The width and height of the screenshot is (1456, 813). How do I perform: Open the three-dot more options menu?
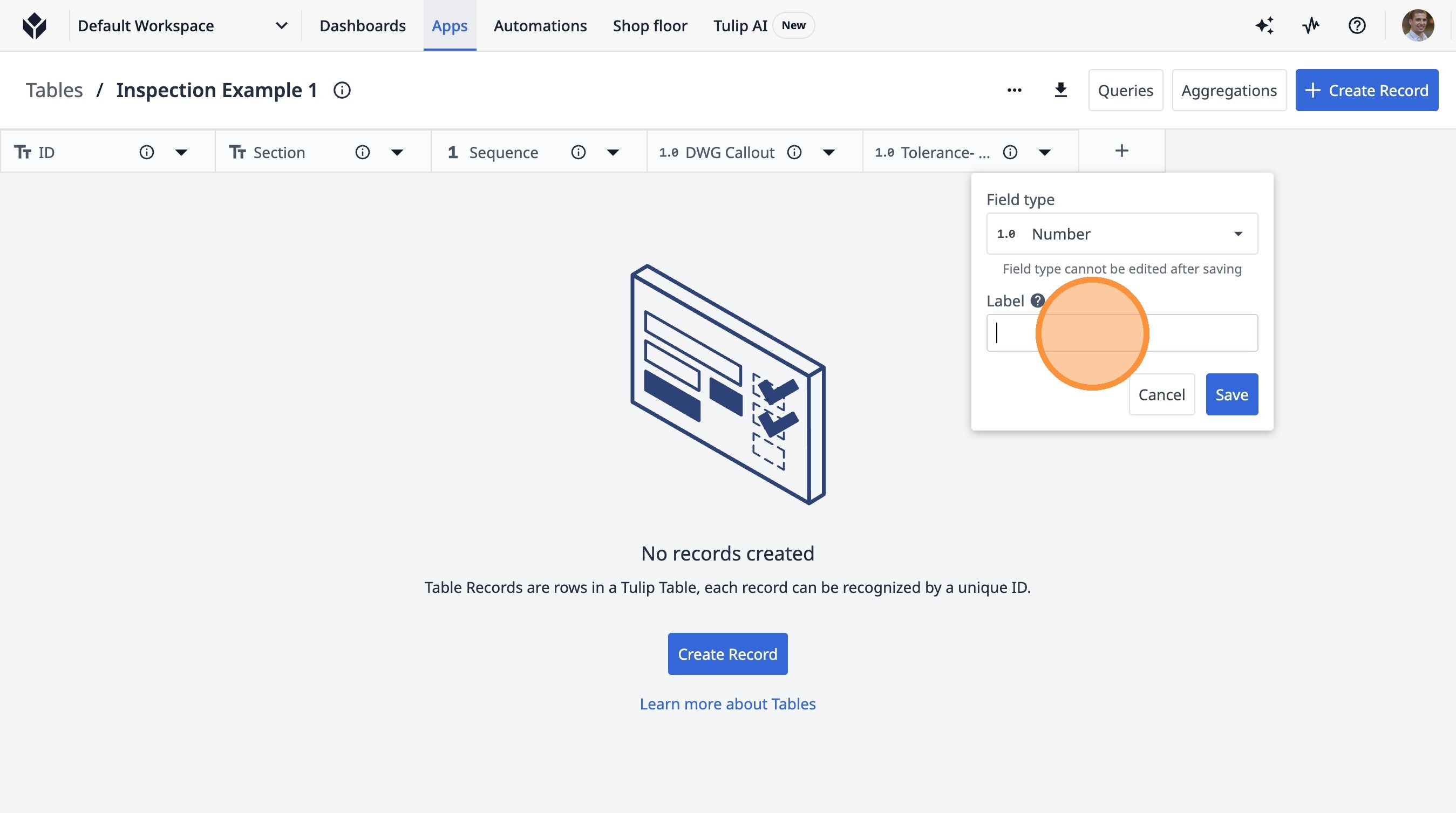click(1014, 91)
